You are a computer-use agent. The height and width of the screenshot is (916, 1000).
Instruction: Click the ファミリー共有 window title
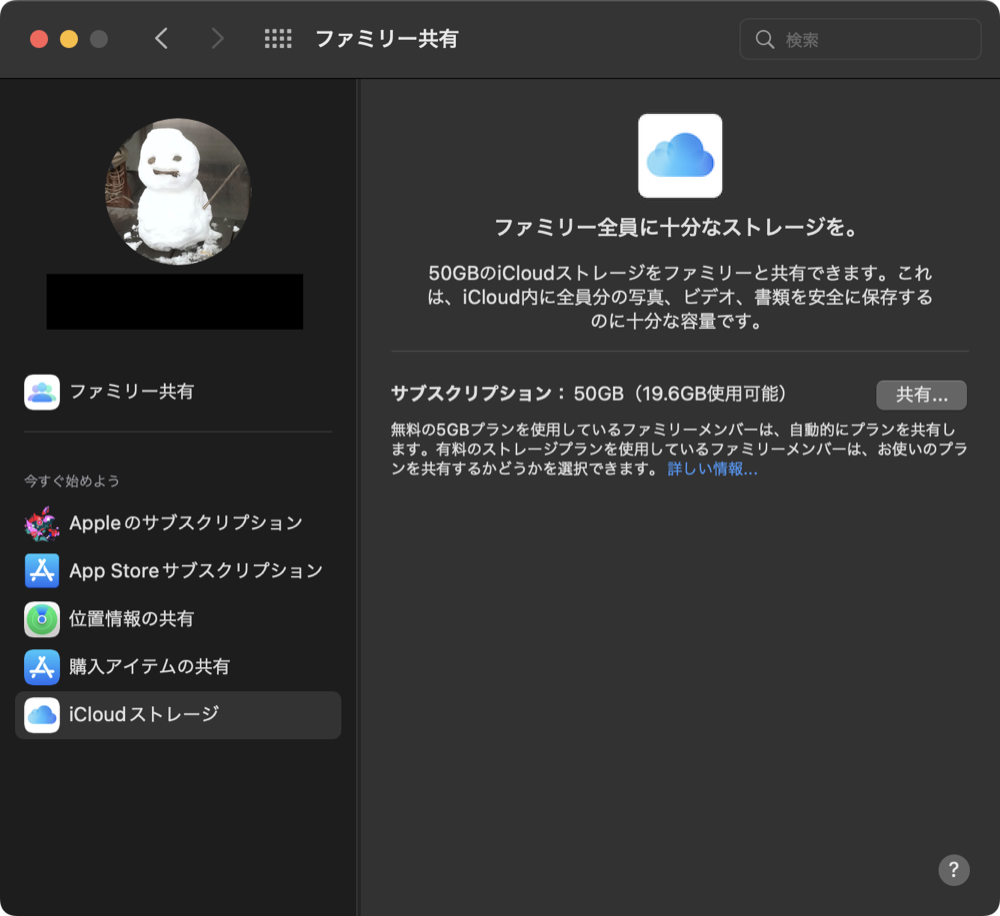[387, 39]
